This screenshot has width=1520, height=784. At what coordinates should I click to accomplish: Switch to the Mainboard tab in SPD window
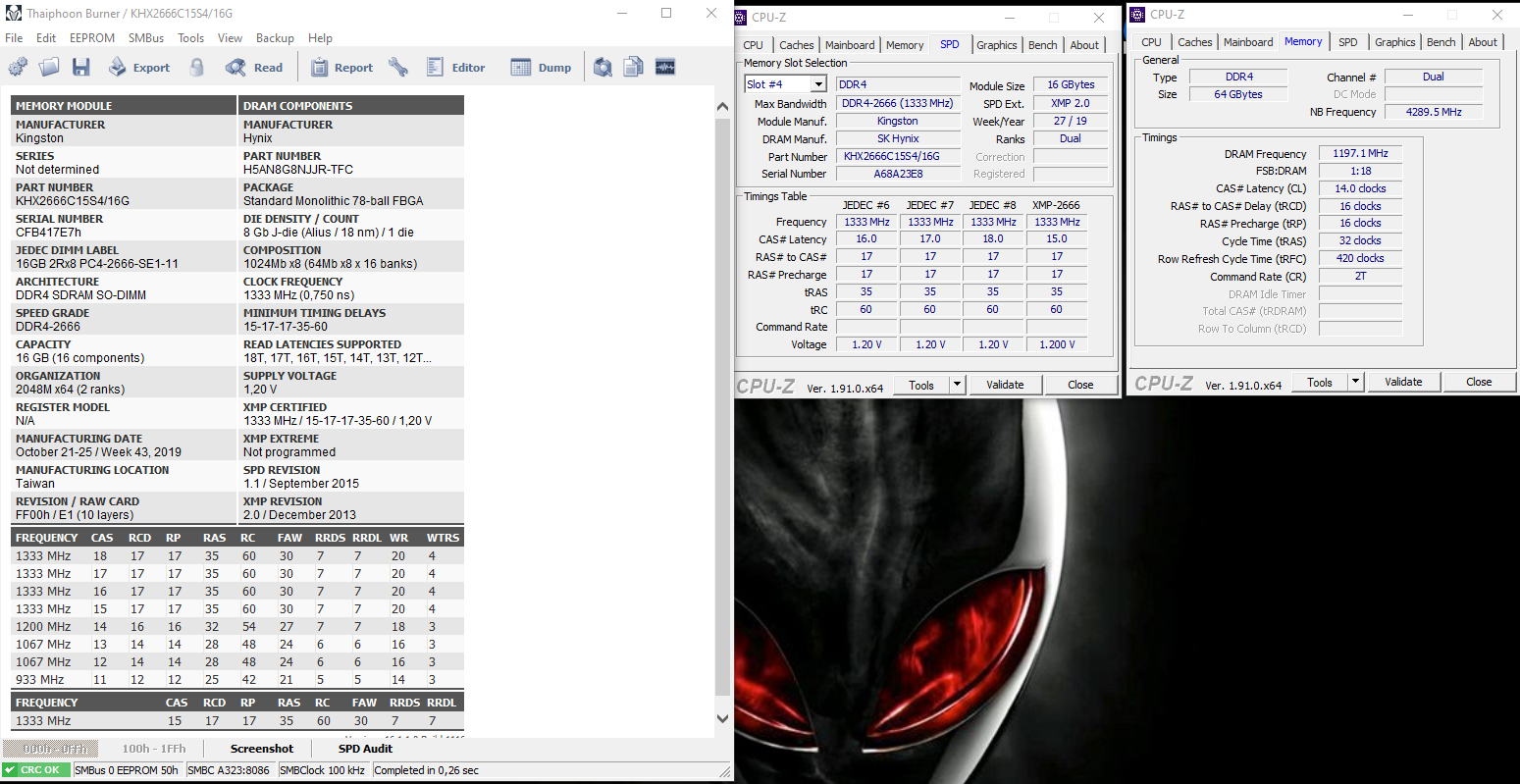849,45
